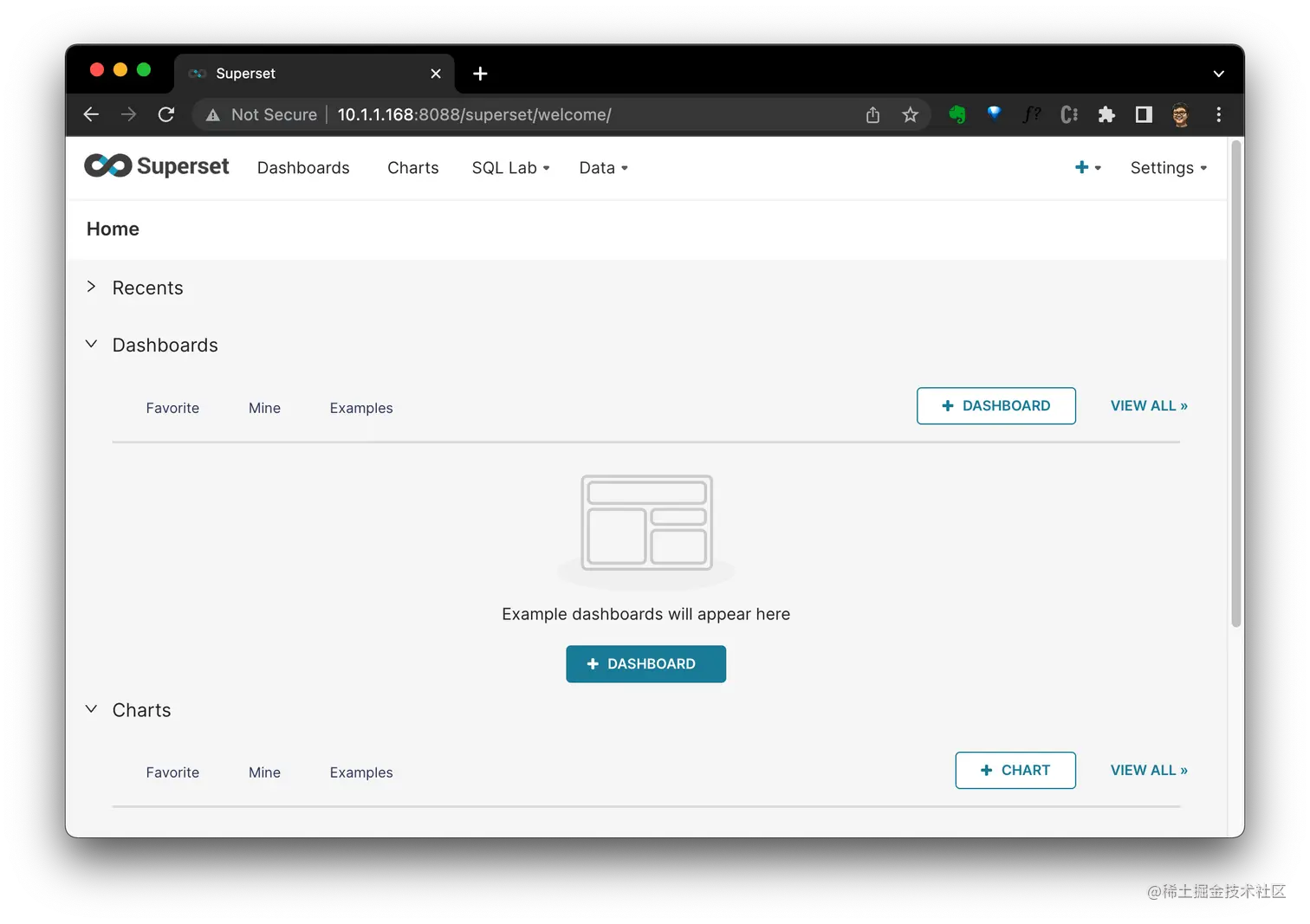This screenshot has height=924, width=1310.
Task: Click the Superset logo
Action: pos(156,166)
